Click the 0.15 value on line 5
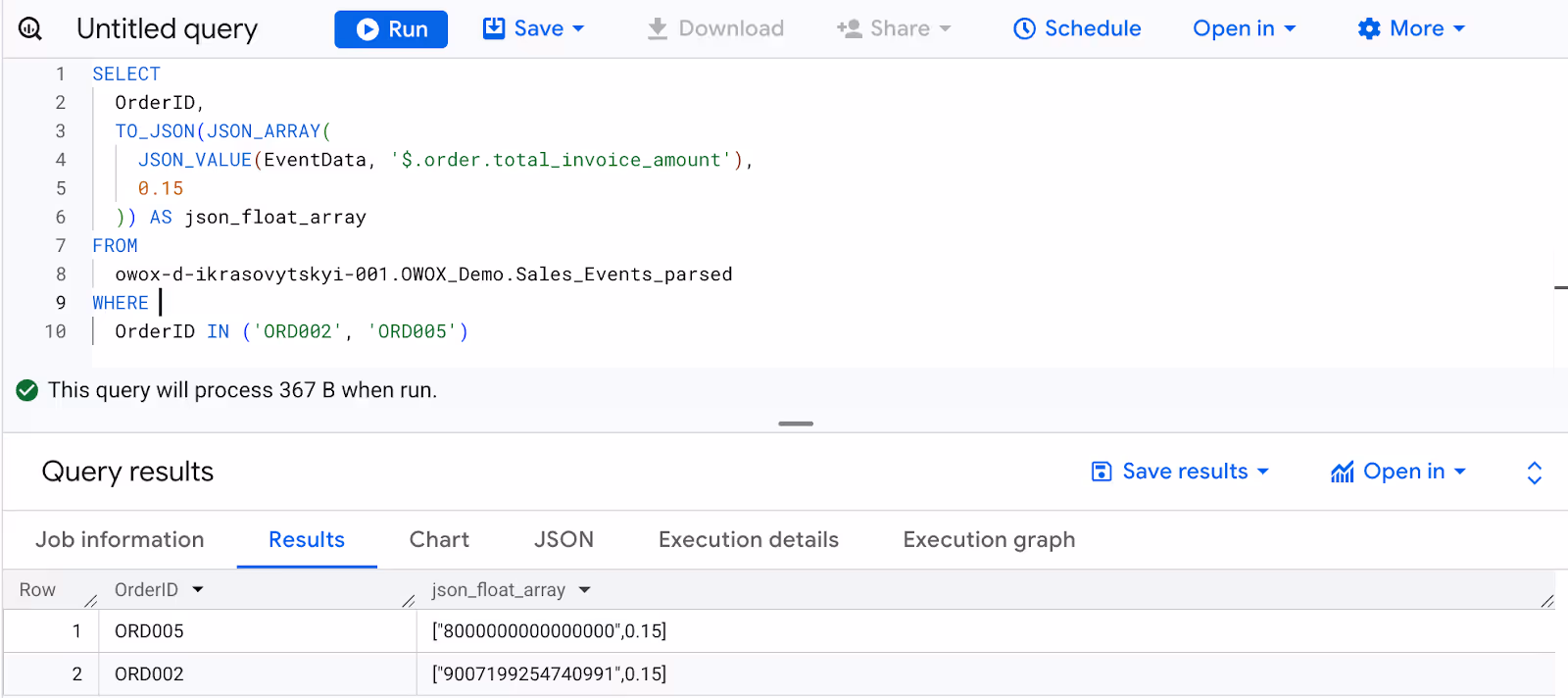 click(161, 188)
